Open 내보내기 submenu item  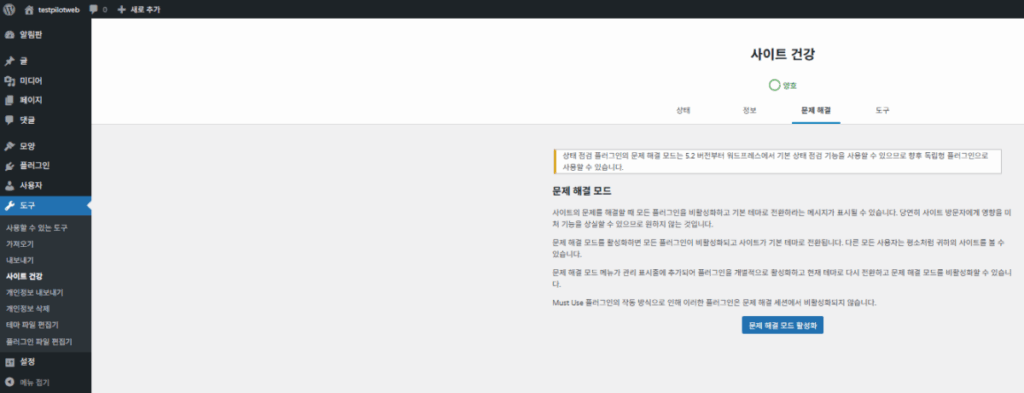[20, 260]
